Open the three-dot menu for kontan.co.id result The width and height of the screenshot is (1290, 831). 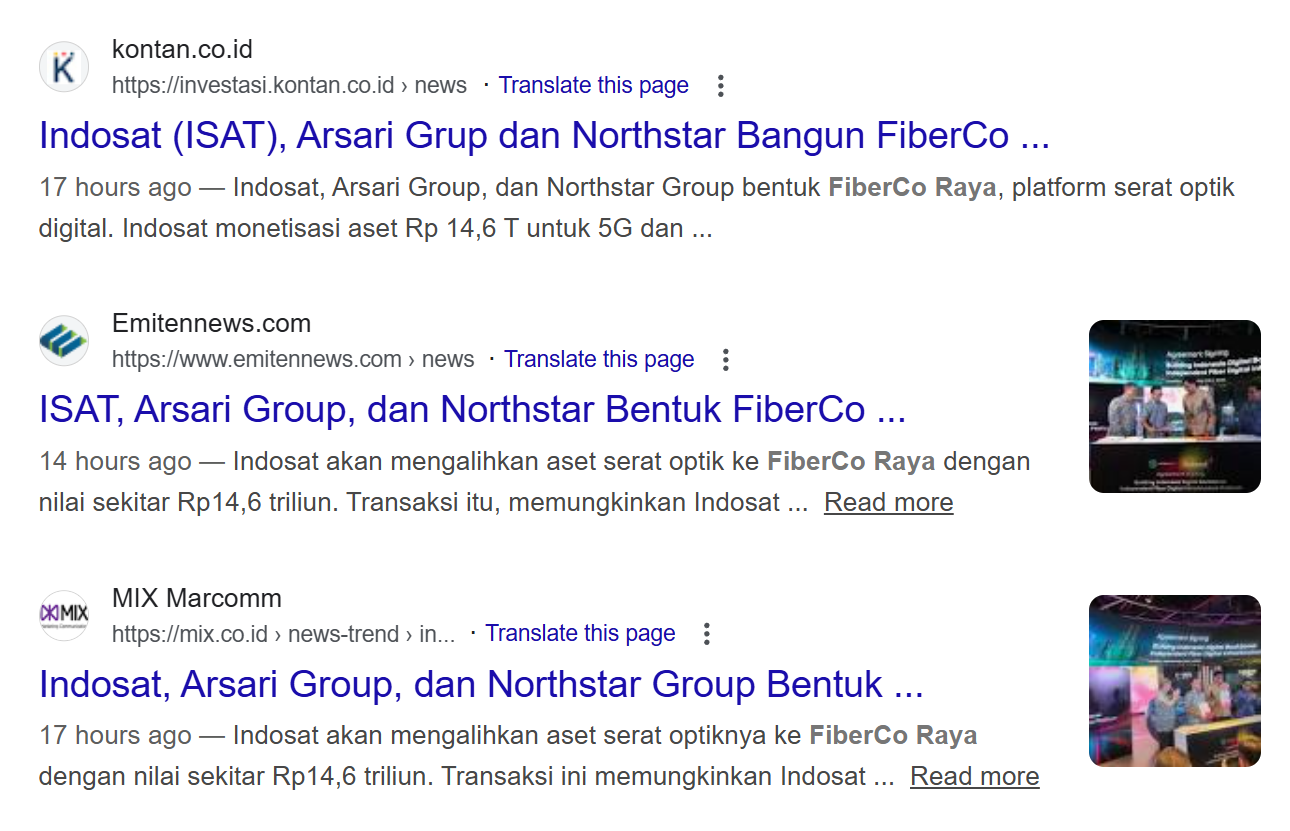(720, 86)
